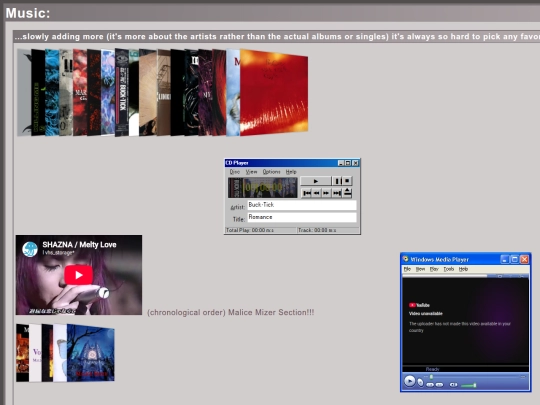This screenshot has height=405, width=540.
Task: Open Play menu in Windows Media Player
Action: [434, 269]
